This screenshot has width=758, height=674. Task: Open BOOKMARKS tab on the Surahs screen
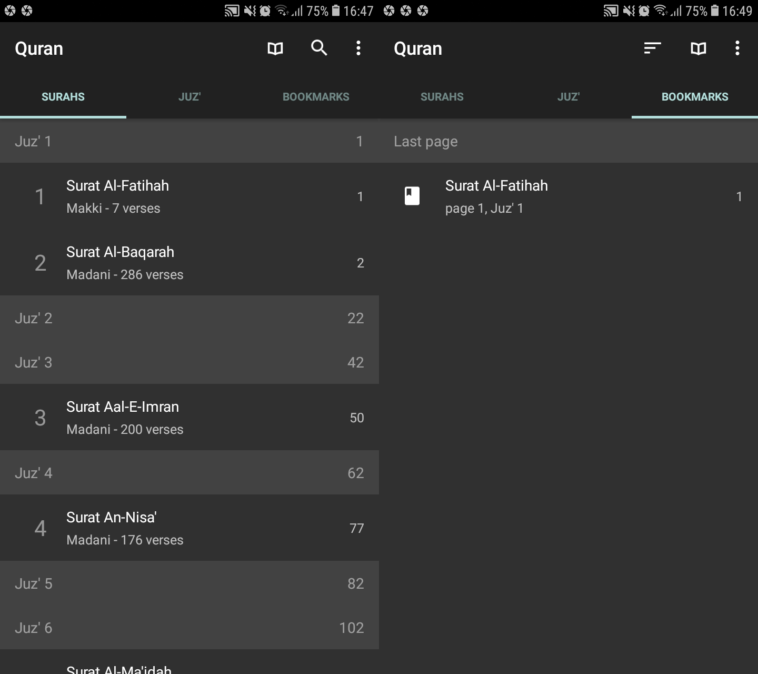pos(315,97)
